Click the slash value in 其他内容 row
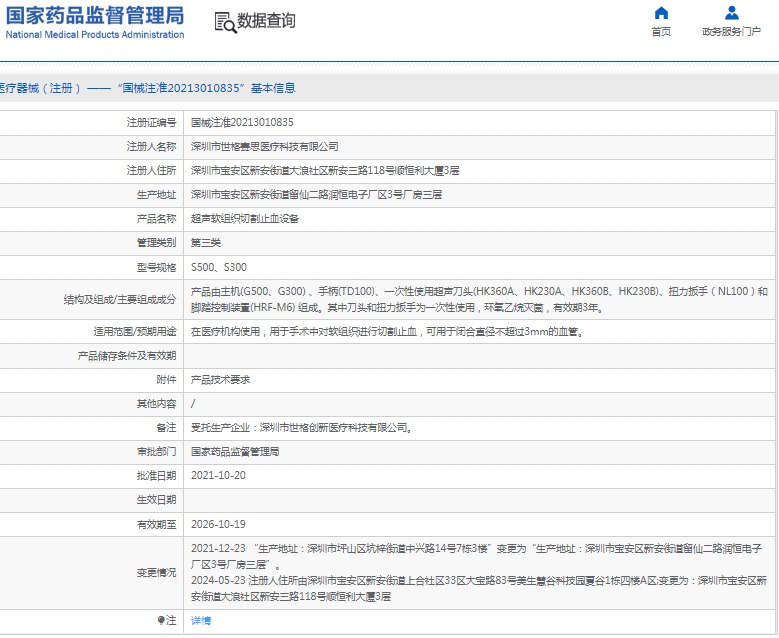The image size is (779, 638). [x=193, y=403]
